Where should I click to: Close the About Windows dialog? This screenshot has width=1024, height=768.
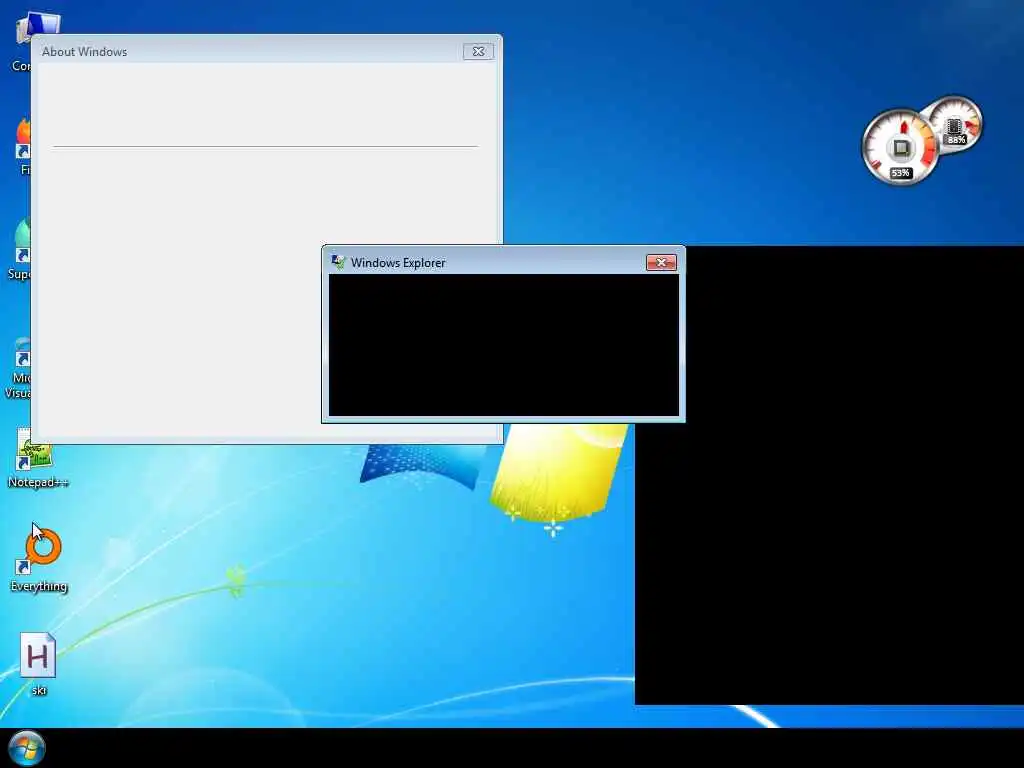(x=478, y=52)
